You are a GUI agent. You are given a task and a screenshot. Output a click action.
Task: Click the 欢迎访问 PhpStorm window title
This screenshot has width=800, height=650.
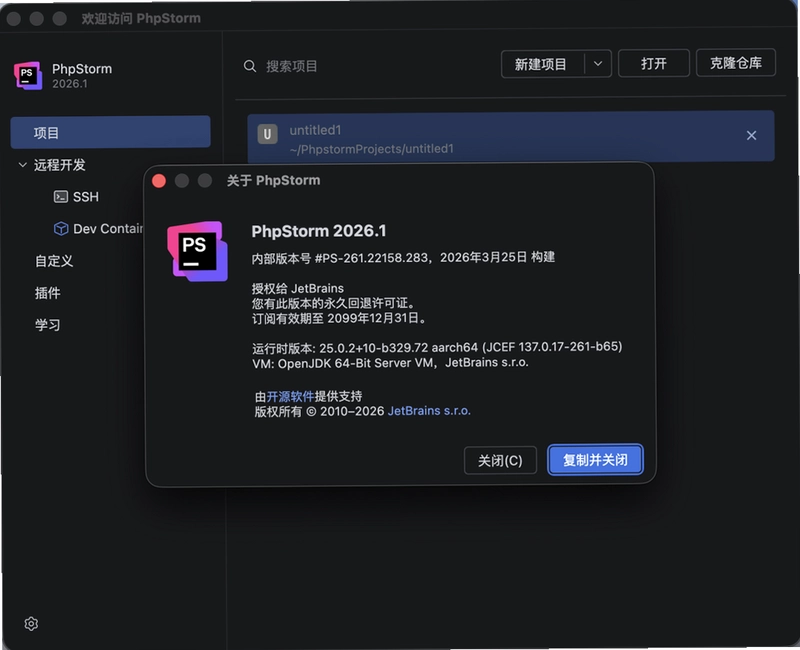pos(141,18)
